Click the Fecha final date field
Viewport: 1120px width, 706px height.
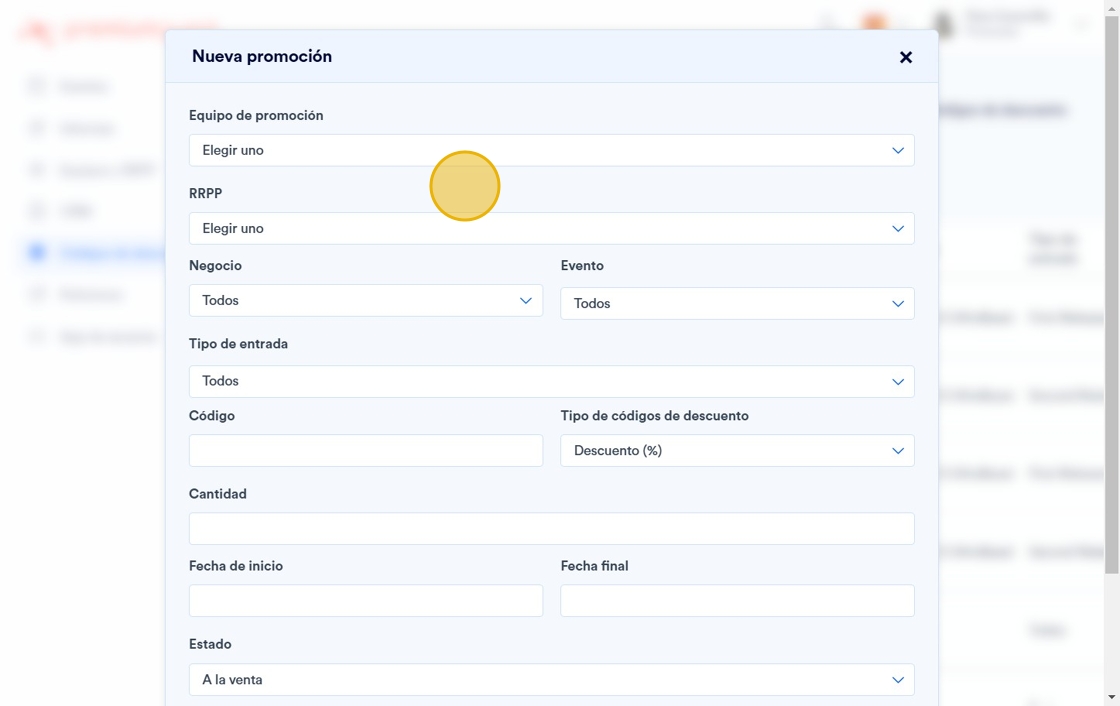coord(737,600)
